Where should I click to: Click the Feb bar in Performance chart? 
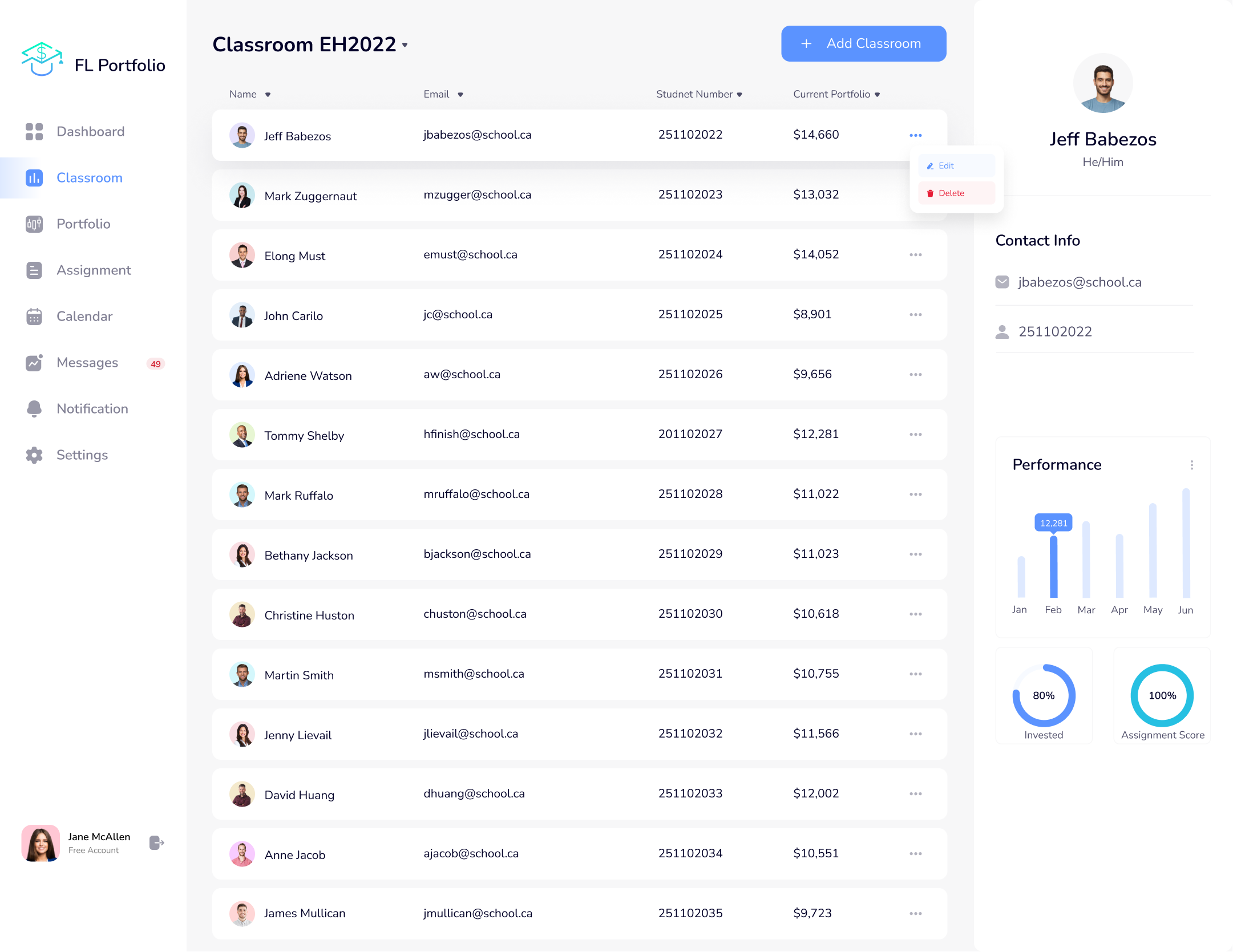tap(1053, 566)
